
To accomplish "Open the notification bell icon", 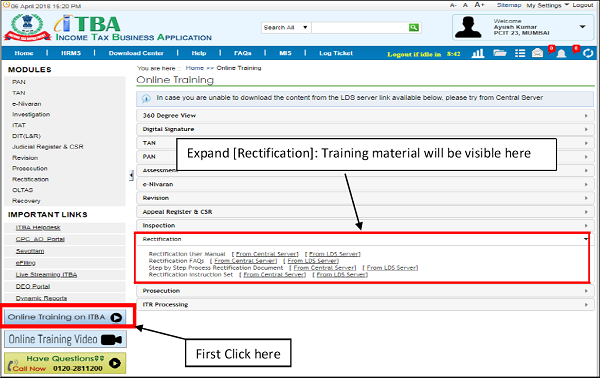I will tap(561, 53).
